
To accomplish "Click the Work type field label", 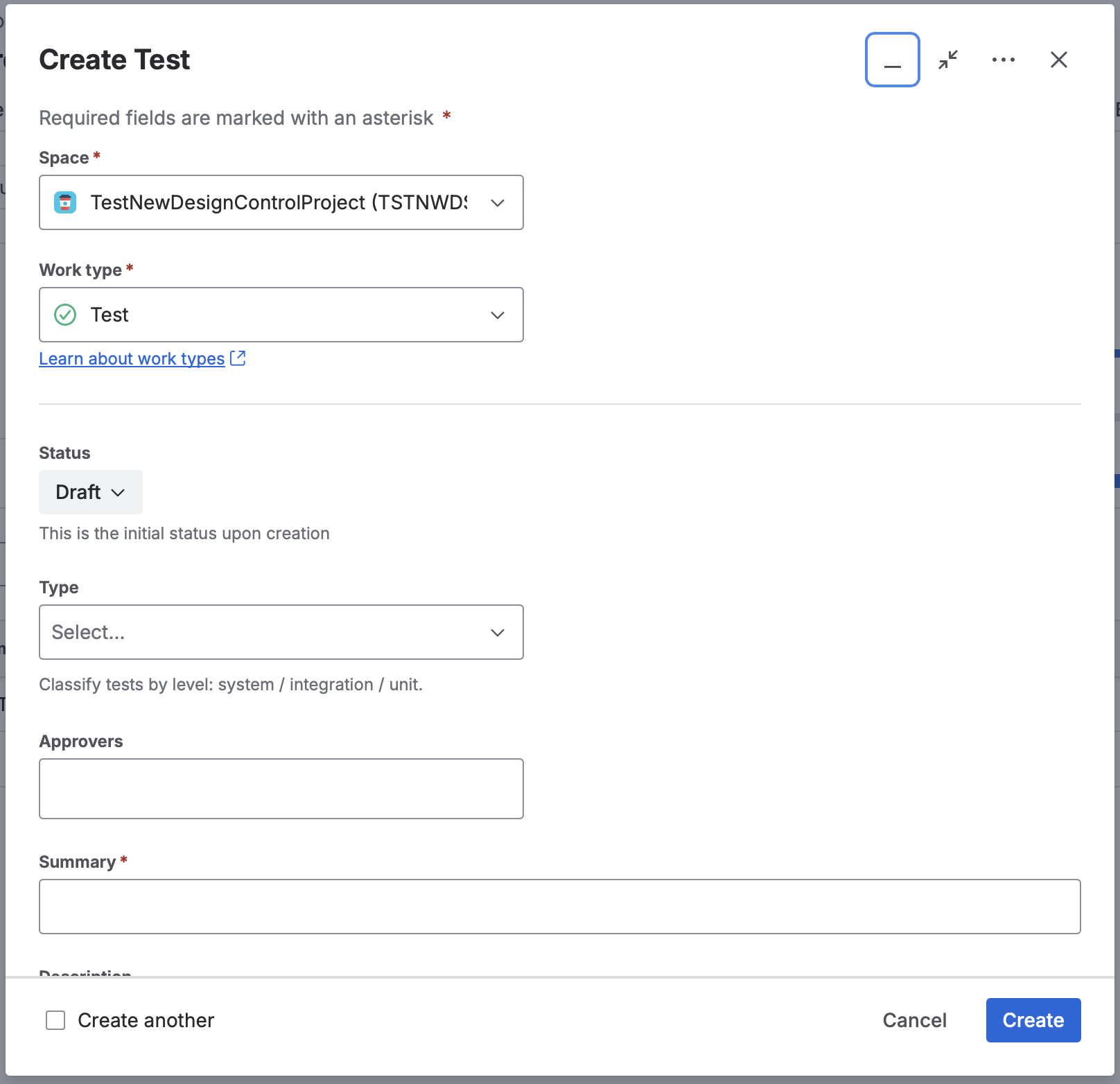I will pyautogui.click(x=80, y=270).
